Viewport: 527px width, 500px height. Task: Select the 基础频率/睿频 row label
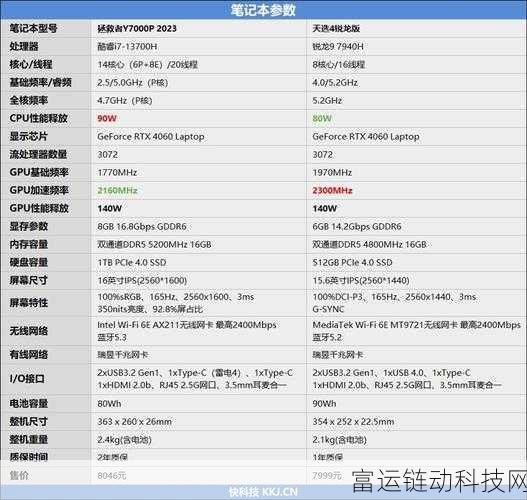(x=40, y=82)
